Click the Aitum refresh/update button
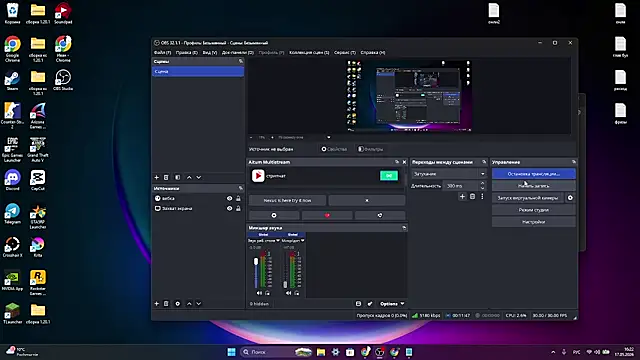 coord(380,215)
